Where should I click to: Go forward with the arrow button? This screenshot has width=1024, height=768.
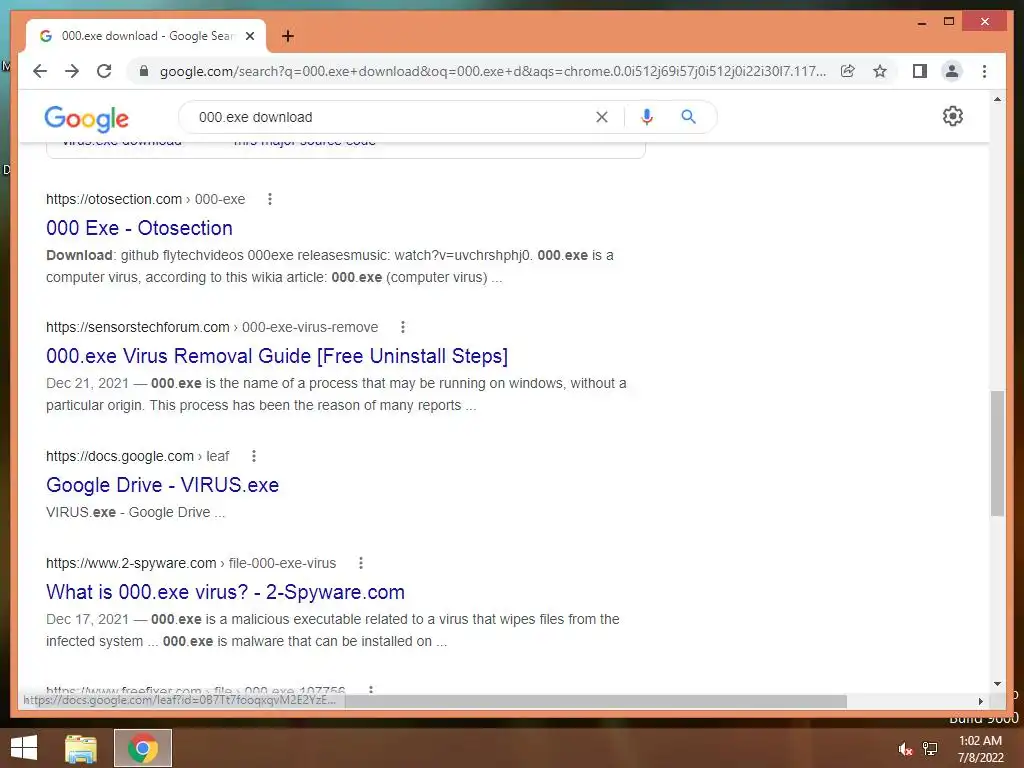click(x=72, y=71)
